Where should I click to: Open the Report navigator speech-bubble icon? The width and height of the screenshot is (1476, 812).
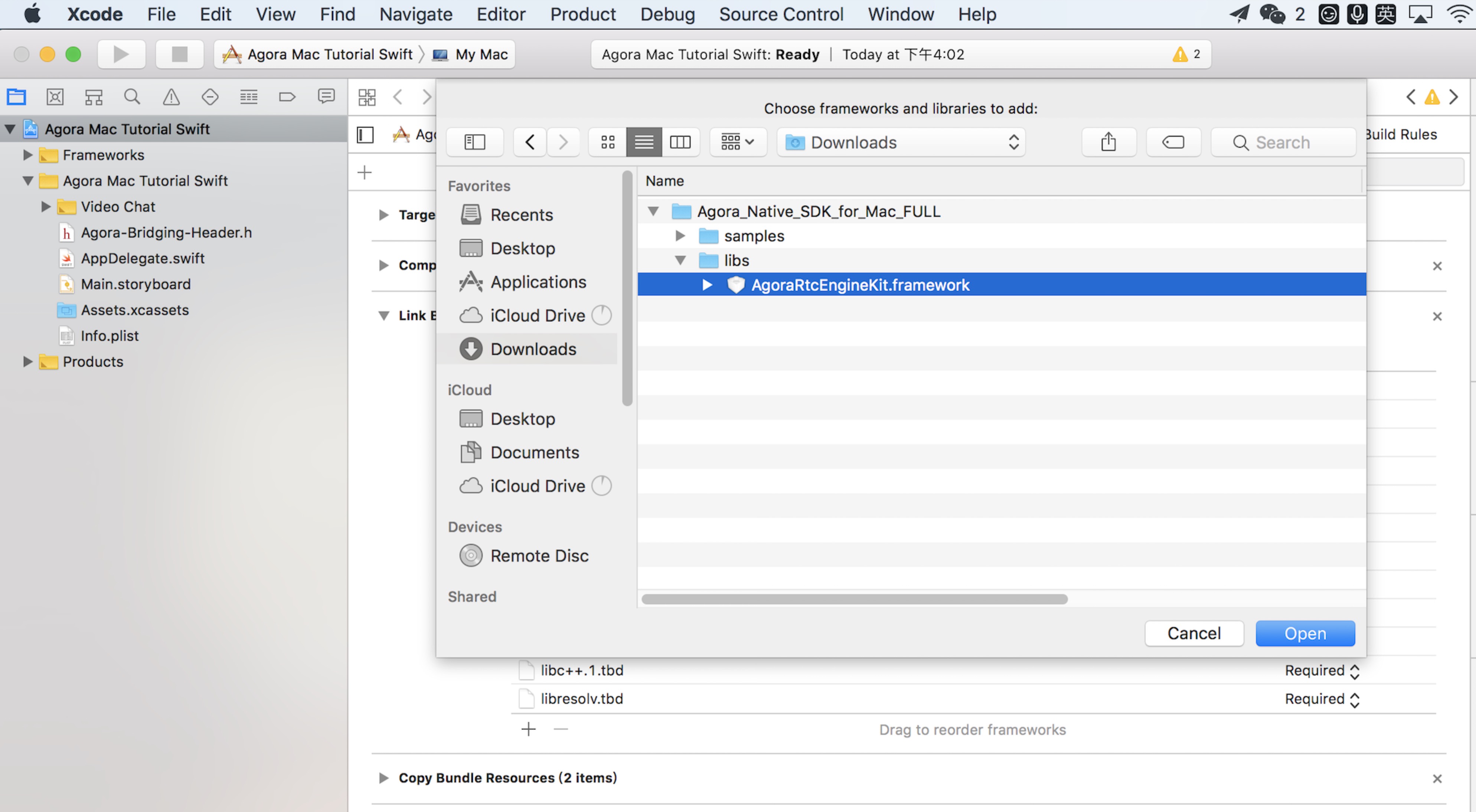click(x=326, y=97)
